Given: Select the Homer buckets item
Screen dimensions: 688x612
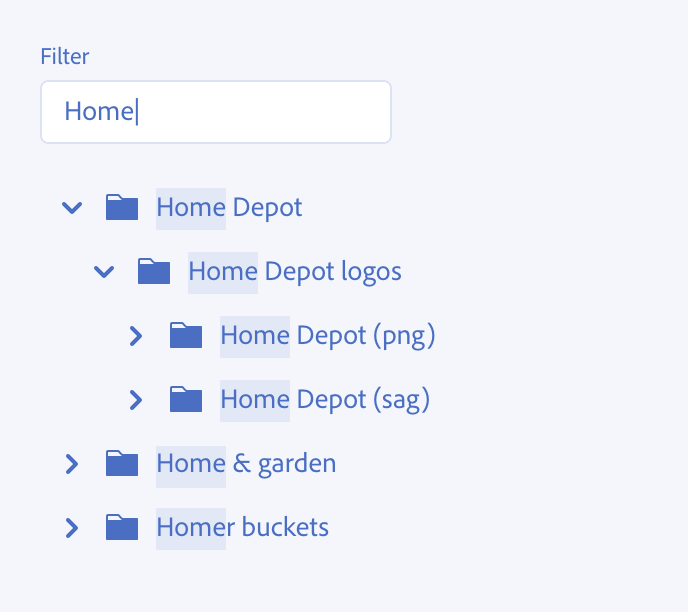Looking at the screenshot, I should [x=242, y=528].
